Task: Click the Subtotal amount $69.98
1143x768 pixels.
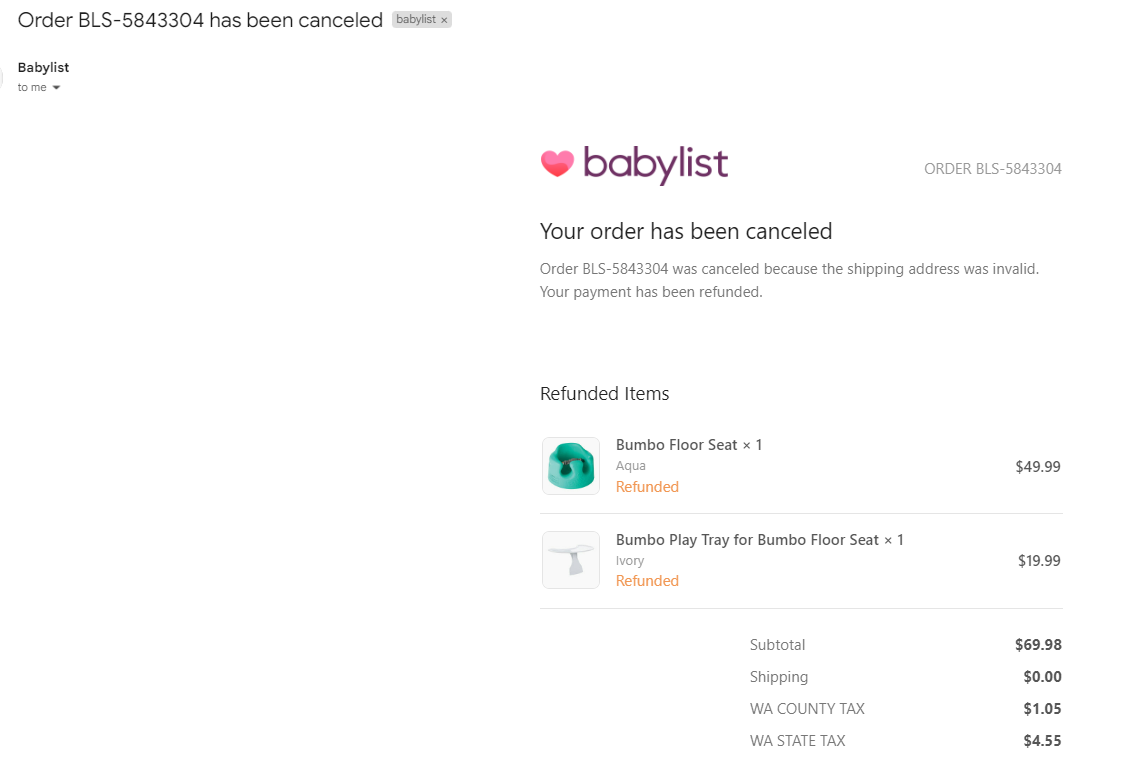Action: (1038, 645)
